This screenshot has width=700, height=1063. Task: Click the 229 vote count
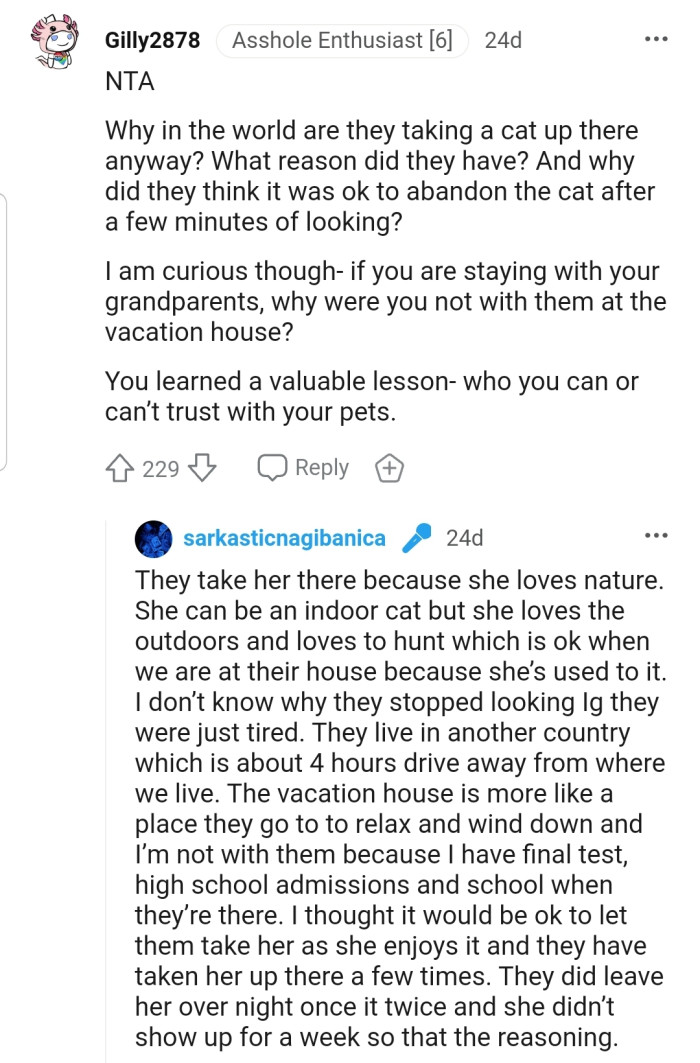click(x=161, y=468)
